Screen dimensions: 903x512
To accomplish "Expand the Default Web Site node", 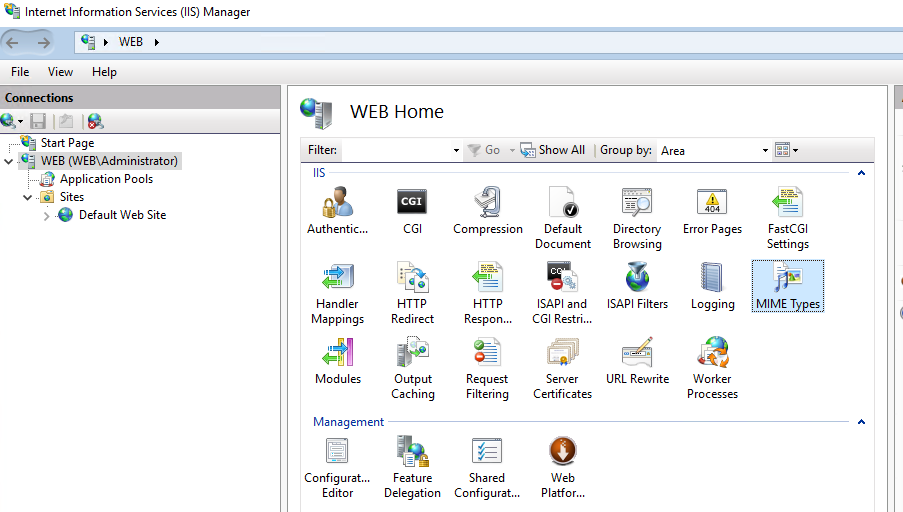I will point(47,216).
